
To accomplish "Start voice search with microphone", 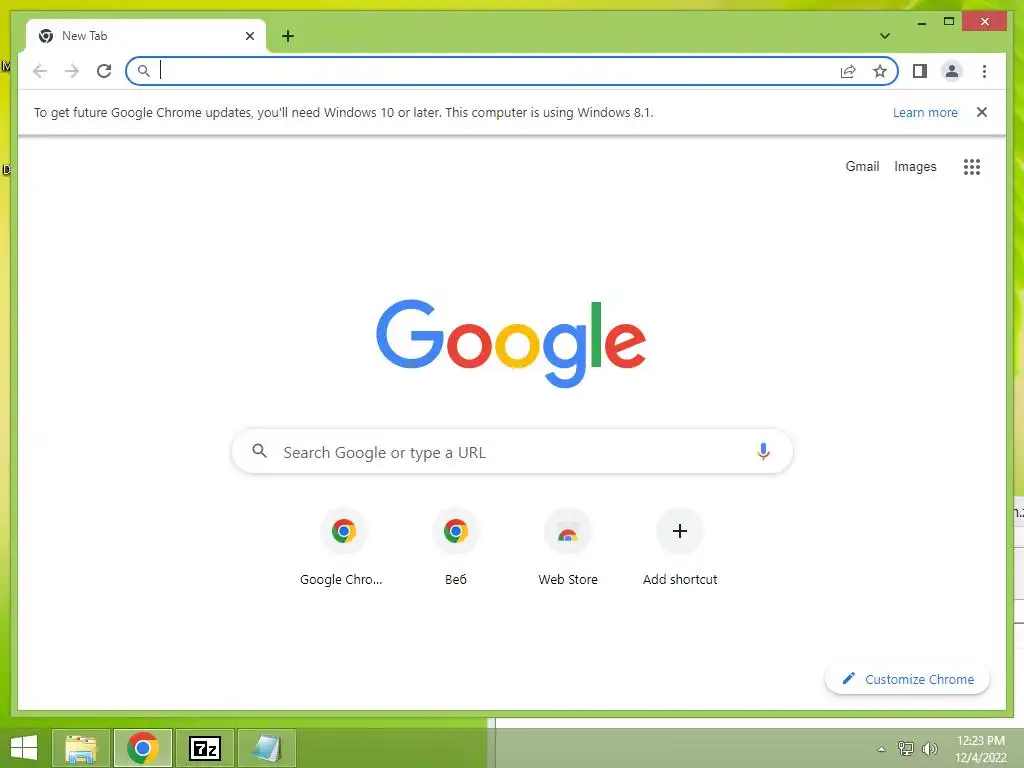I will 763,451.
